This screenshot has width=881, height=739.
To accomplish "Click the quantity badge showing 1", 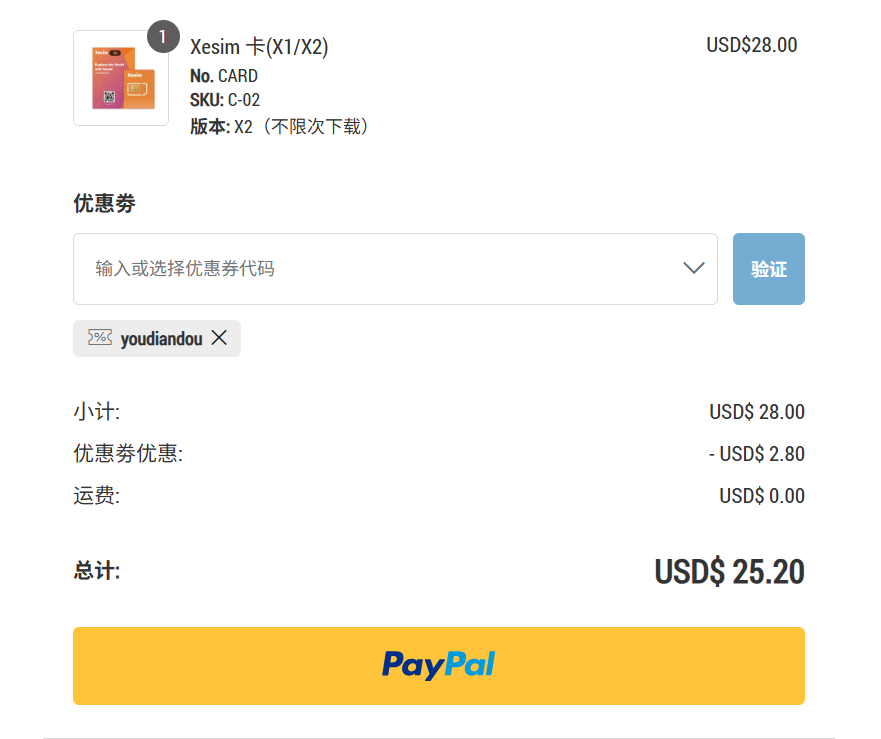I will (x=163, y=36).
